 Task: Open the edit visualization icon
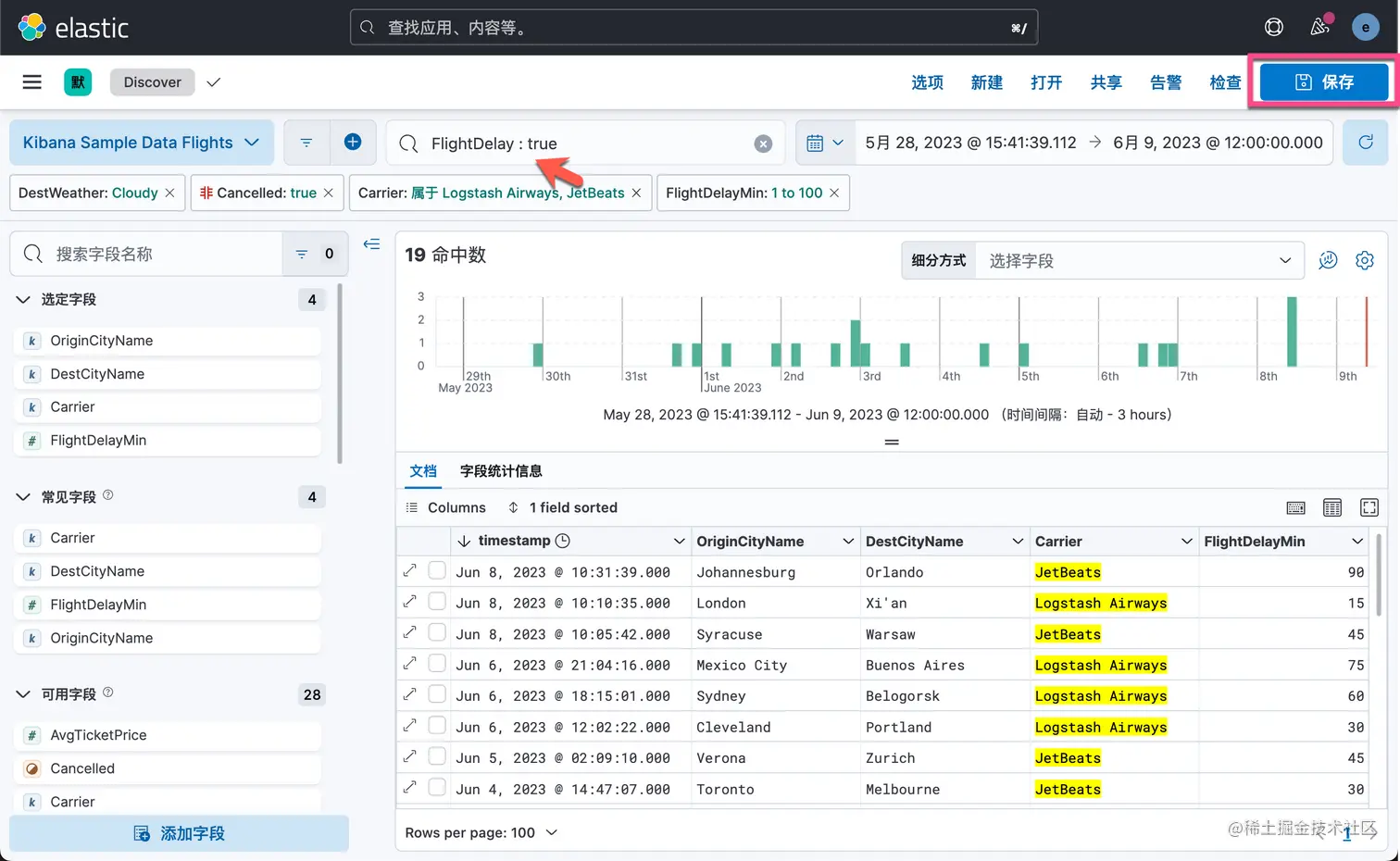pos(1328,260)
